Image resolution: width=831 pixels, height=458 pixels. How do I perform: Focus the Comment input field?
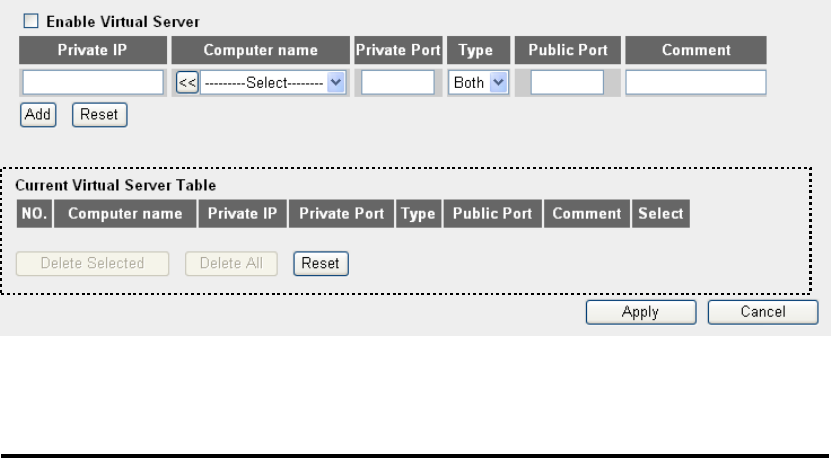(x=696, y=83)
